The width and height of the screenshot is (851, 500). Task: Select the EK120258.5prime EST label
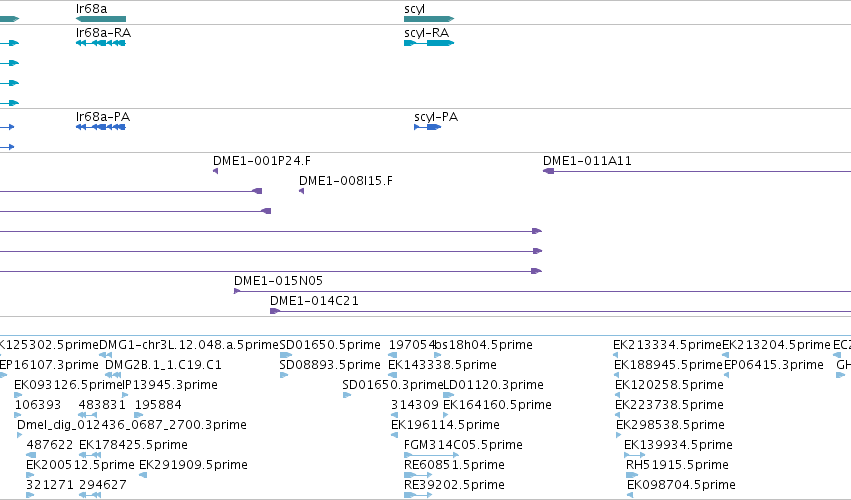pyautogui.click(x=669, y=385)
